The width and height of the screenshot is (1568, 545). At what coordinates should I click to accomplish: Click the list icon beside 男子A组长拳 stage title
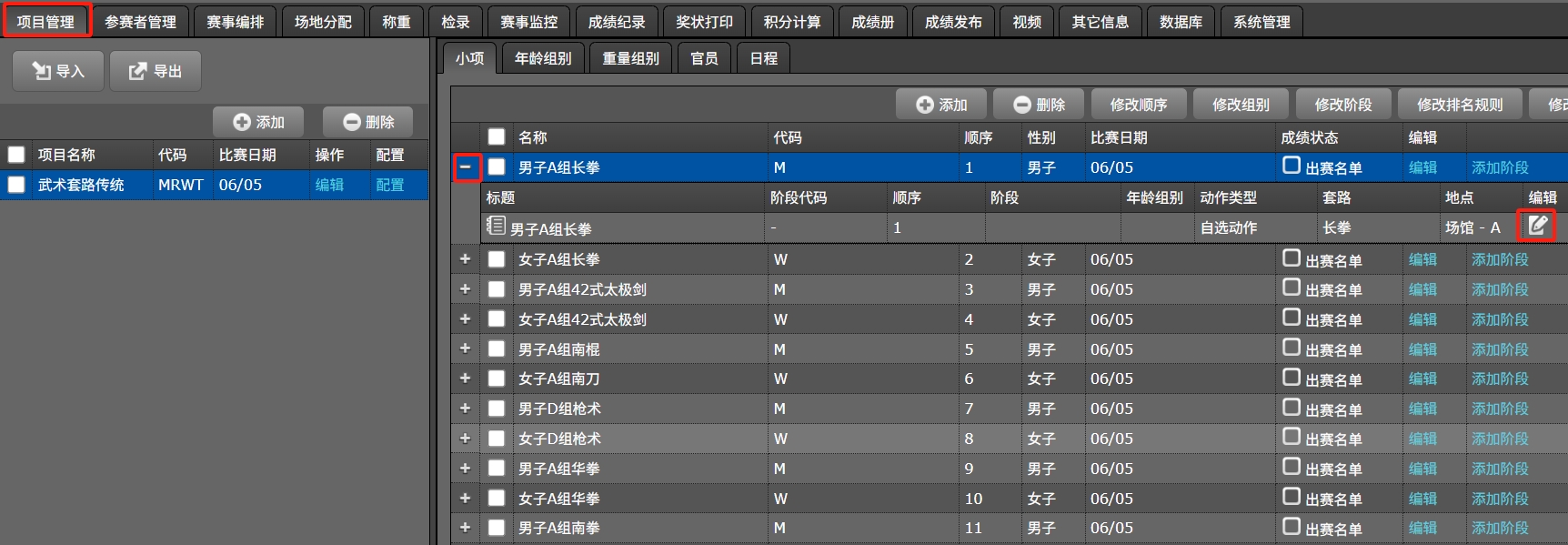click(495, 225)
